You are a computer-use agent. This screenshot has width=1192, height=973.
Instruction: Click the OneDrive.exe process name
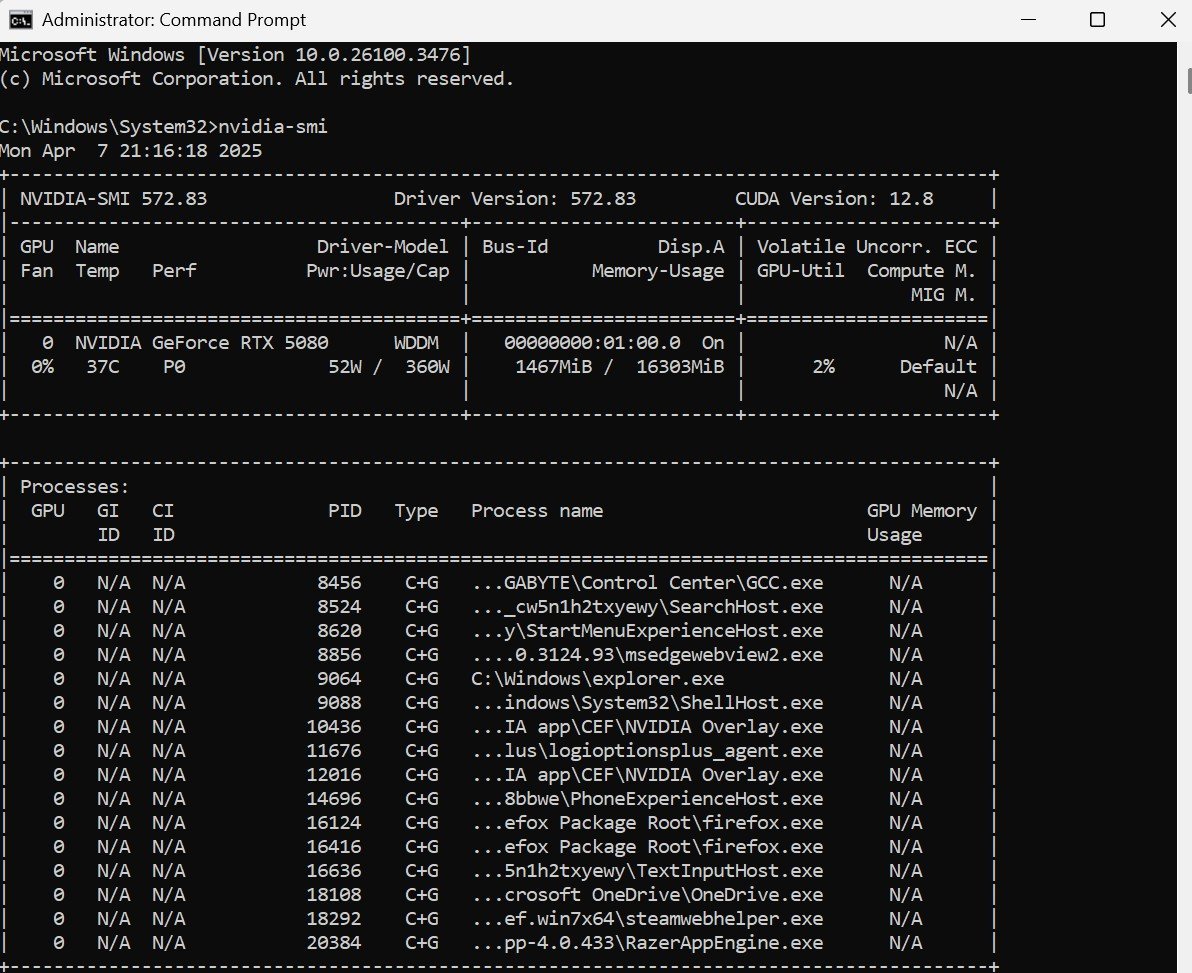pos(647,895)
